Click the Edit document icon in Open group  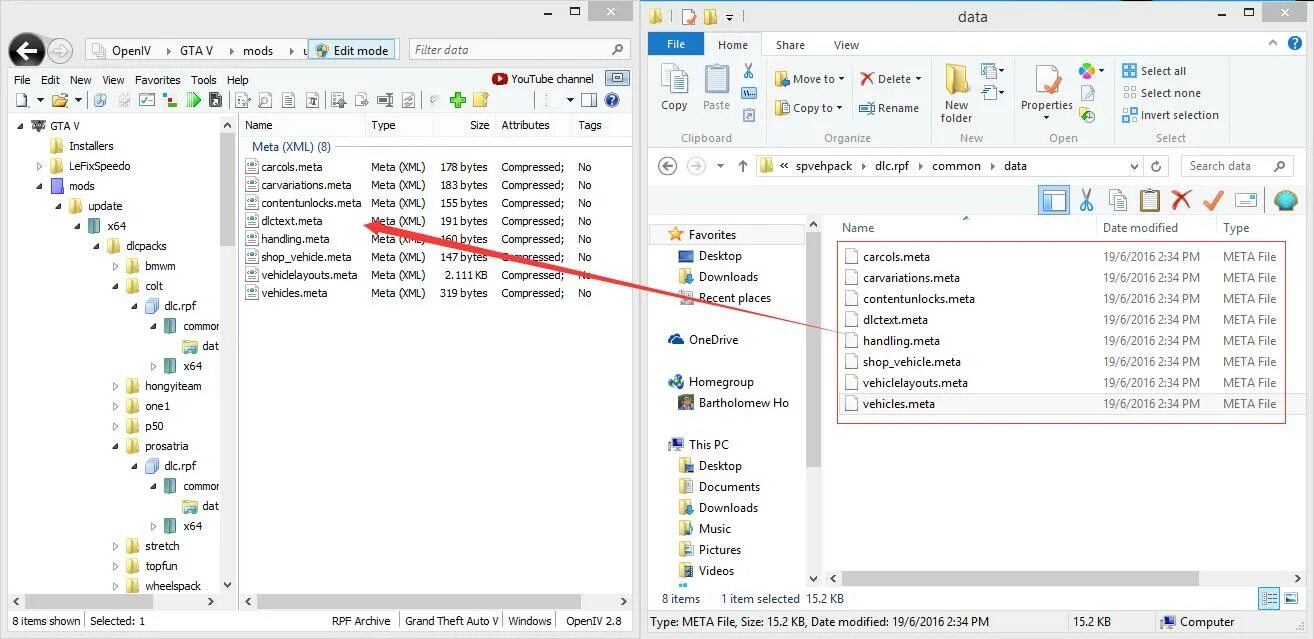pos(1087,93)
